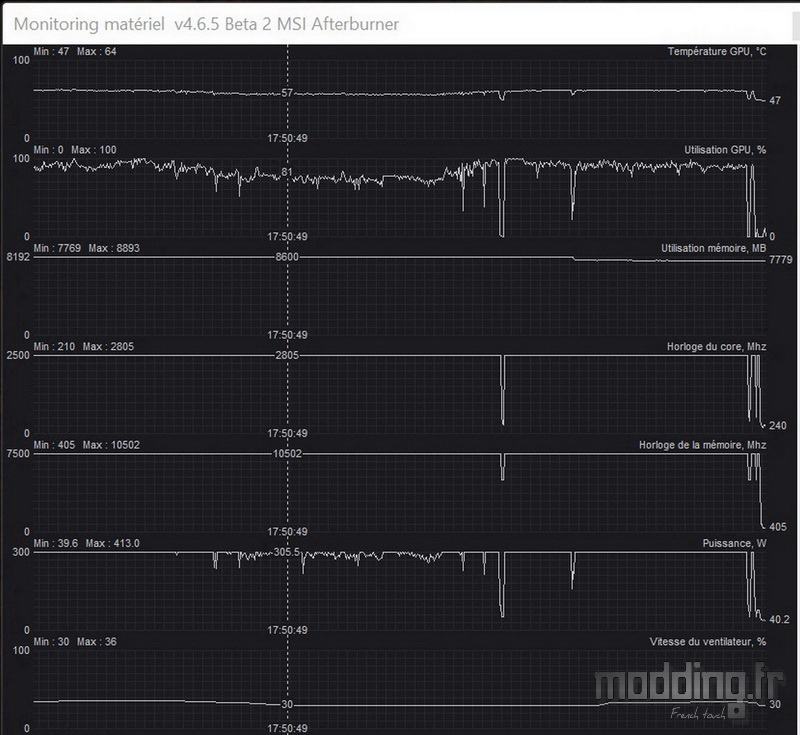This screenshot has height=735, width=800.
Task: Click cursor value 81 on GPU usage graph
Action: 287,172
